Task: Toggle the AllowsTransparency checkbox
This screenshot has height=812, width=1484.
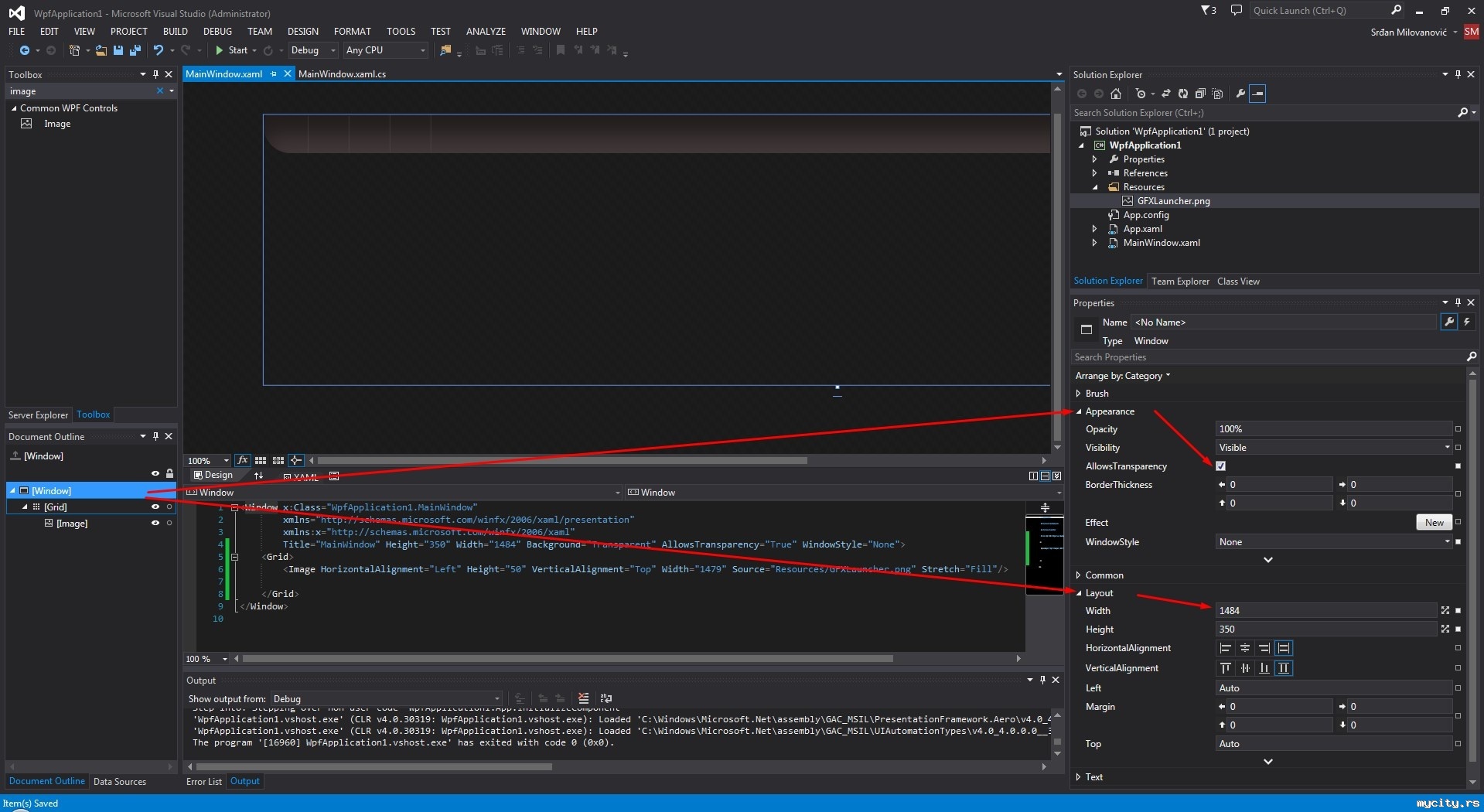Action: pyautogui.click(x=1220, y=466)
